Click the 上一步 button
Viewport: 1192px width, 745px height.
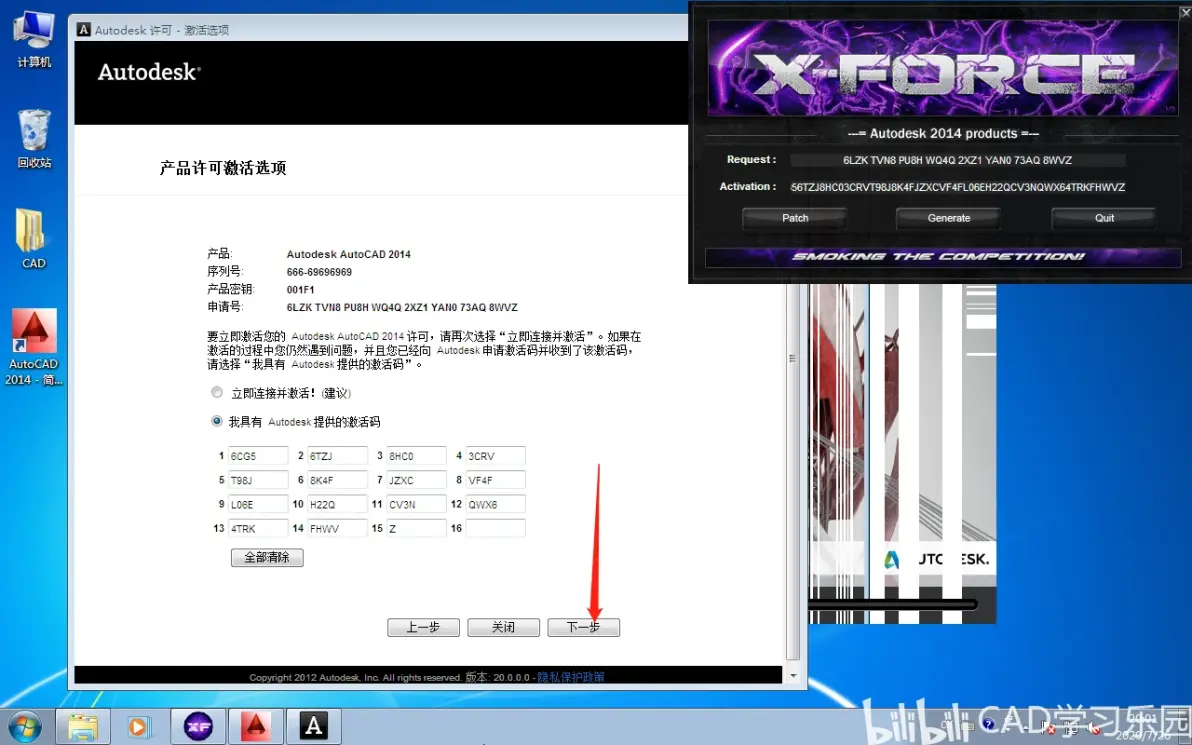pos(423,627)
